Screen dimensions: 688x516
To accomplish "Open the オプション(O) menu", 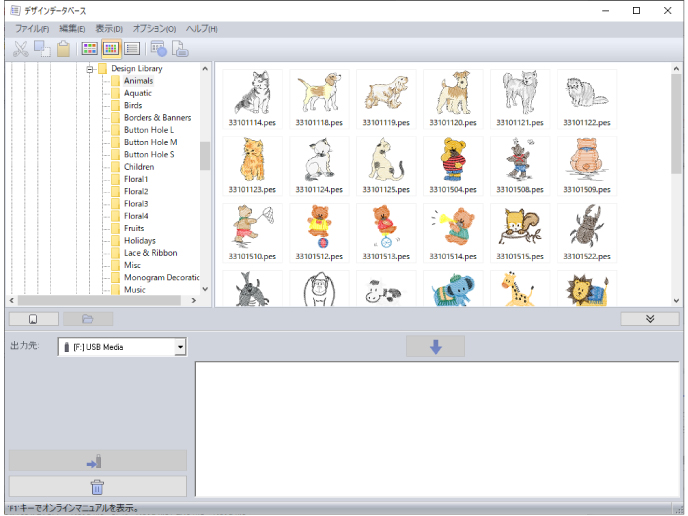I will coord(154,29).
